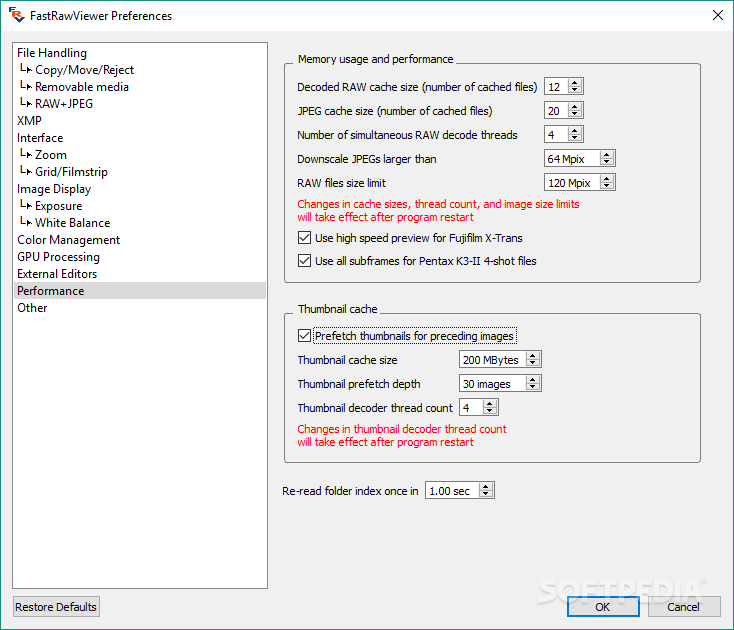Cancel the preferences dialog
Image resolution: width=734 pixels, height=630 pixels.
(x=684, y=607)
